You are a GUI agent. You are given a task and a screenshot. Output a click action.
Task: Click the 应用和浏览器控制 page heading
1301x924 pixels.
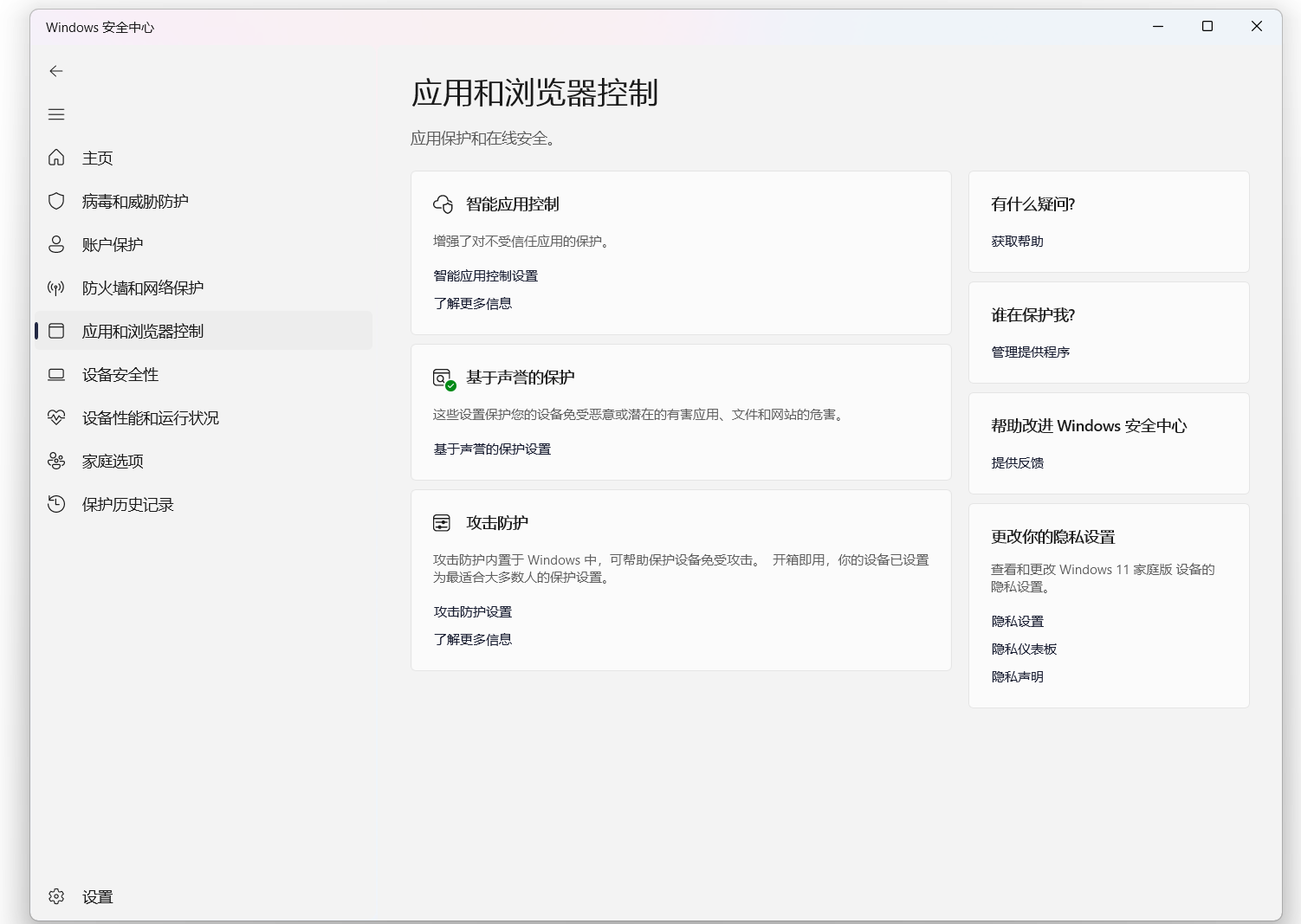click(x=534, y=93)
